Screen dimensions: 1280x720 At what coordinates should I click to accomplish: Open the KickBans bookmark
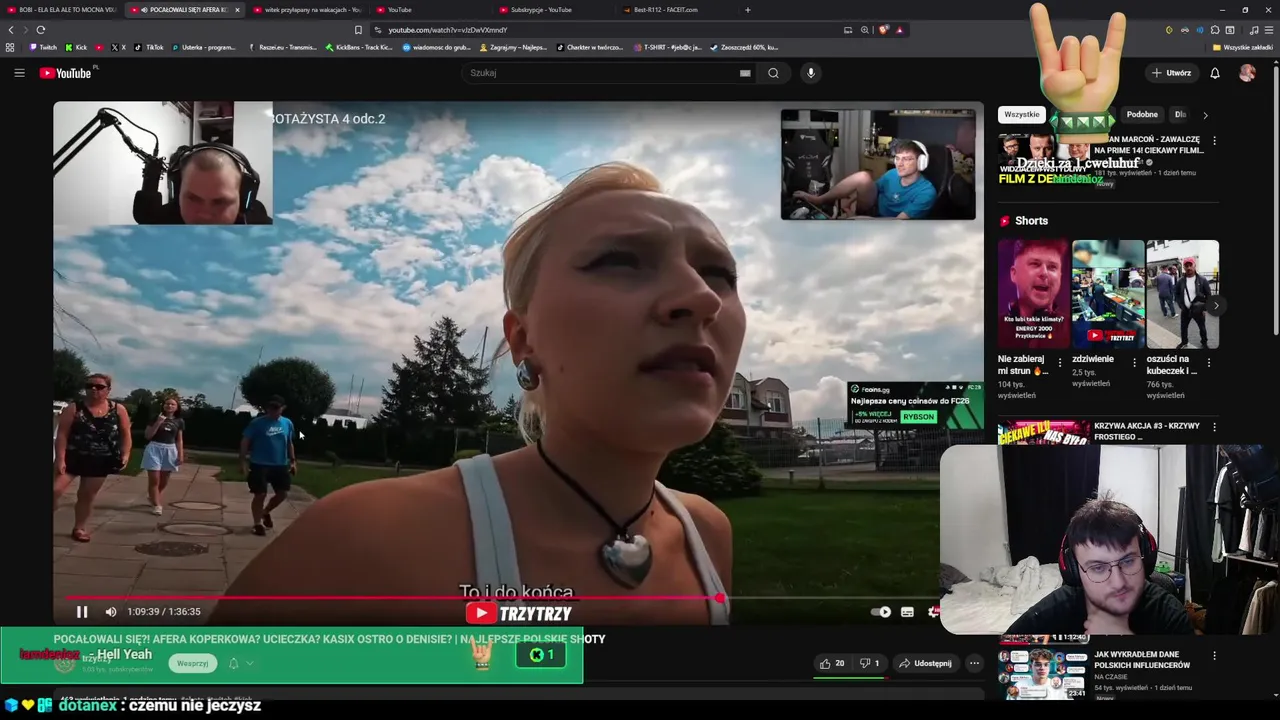[357, 47]
